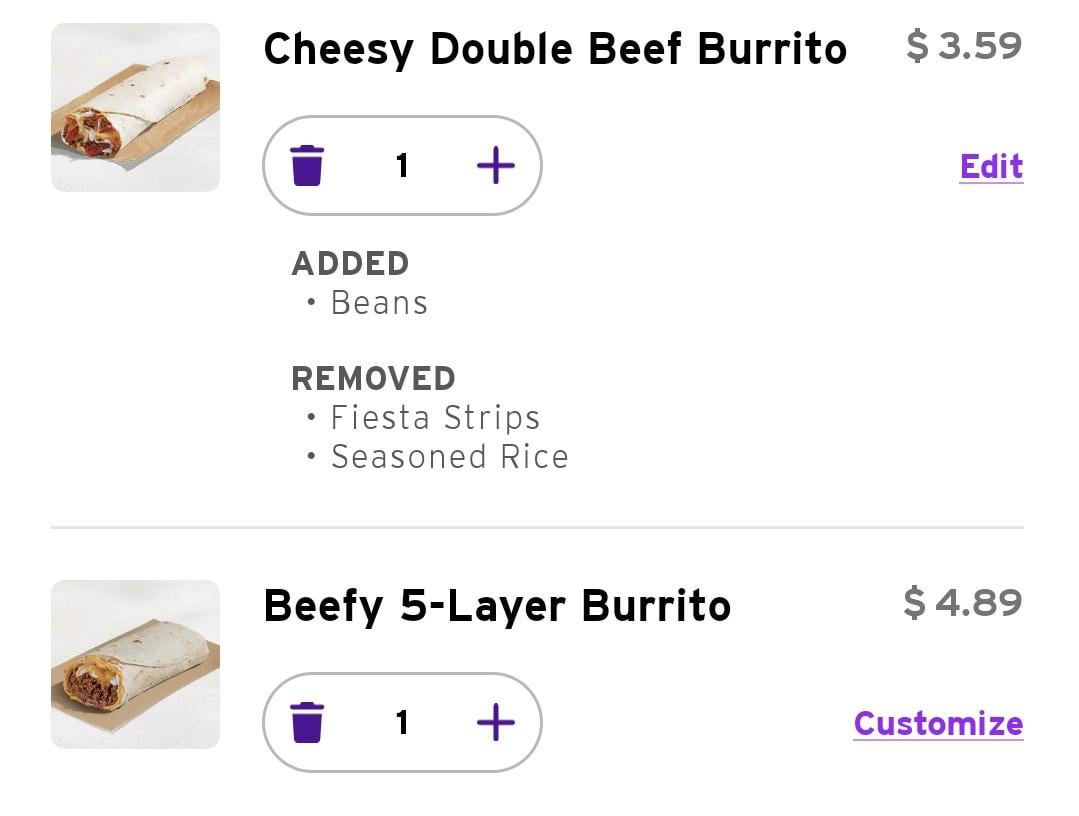Click the quantity number for Beefy 5-Layer Burrito
1079x816 pixels.
coord(402,722)
